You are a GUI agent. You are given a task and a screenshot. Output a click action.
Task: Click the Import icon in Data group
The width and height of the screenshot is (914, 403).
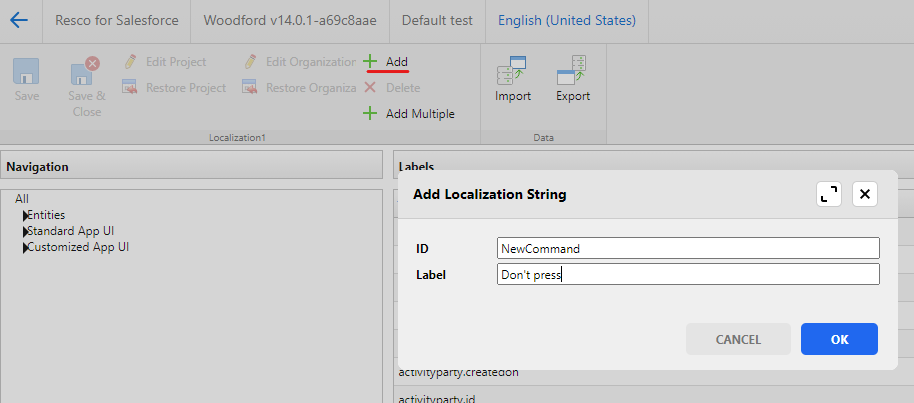[513, 70]
